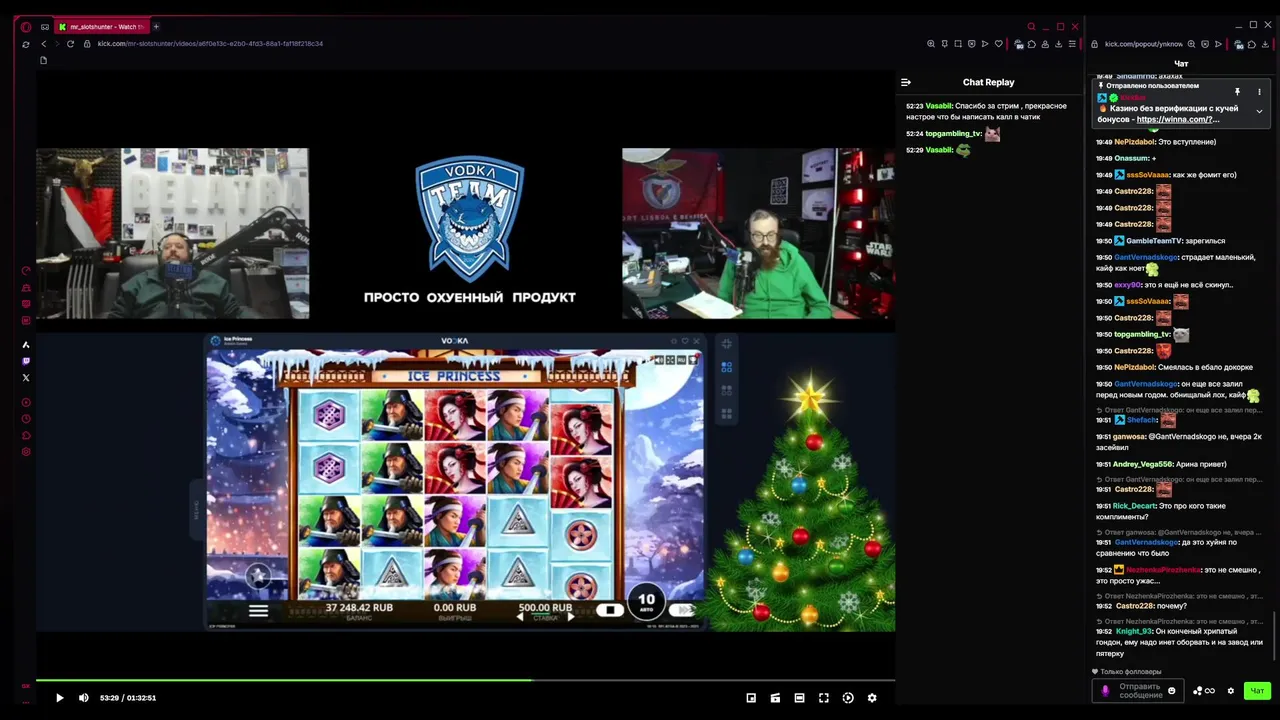Image resolution: width=1280 pixels, height=720 pixels.
Task: Open the Opera workspaces icon
Action: click(45, 27)
